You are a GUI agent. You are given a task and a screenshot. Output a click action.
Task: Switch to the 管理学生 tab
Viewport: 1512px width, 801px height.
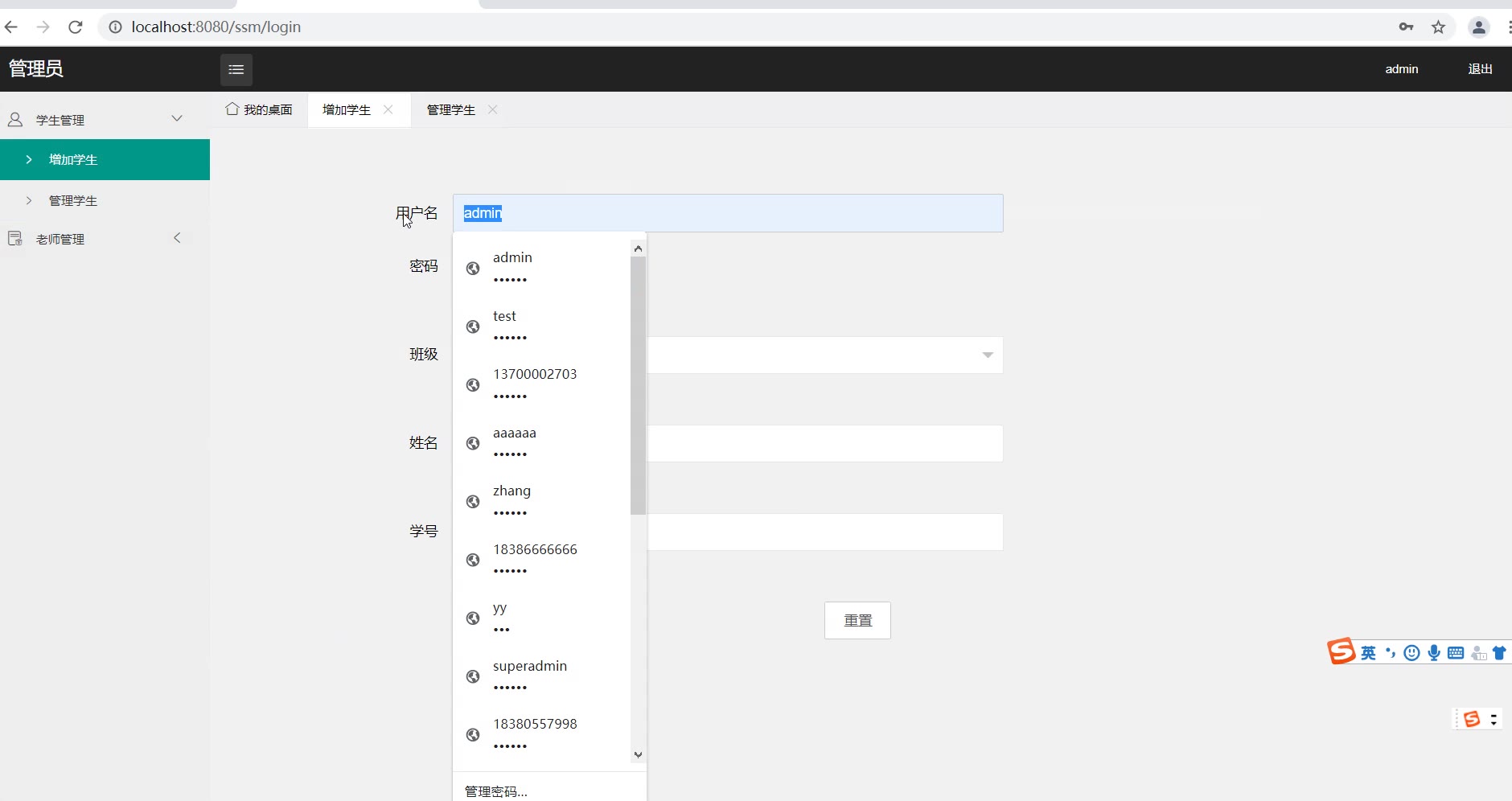click(x=451, y=110)
